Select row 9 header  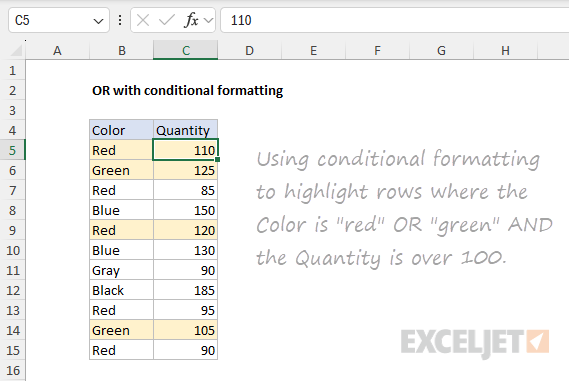click(13, 230)
